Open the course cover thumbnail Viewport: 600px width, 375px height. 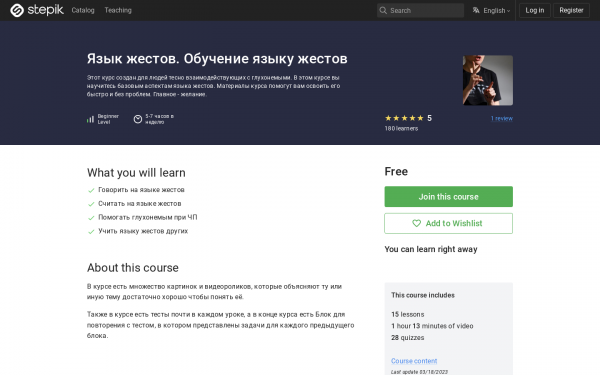coord(488,80)
